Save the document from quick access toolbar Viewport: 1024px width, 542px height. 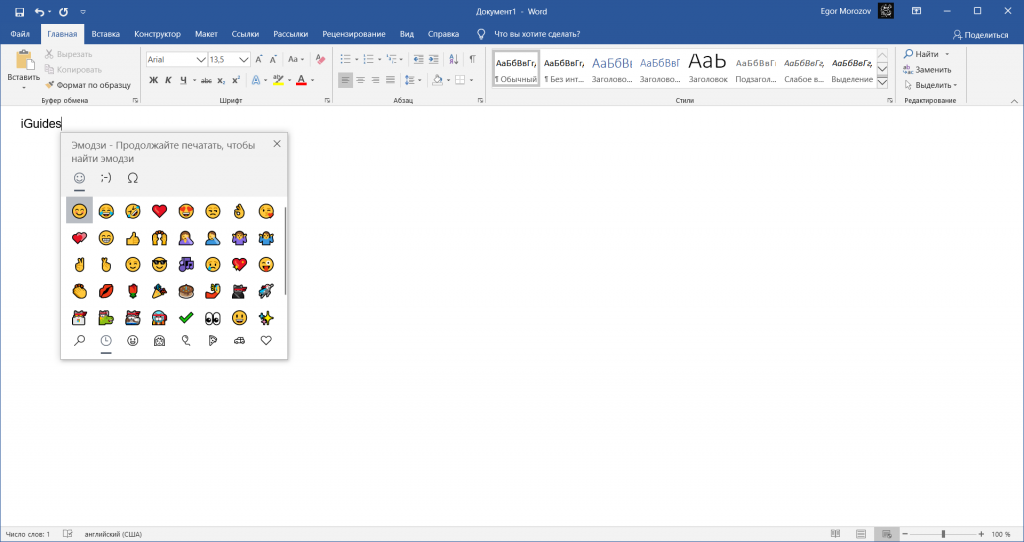19,12
